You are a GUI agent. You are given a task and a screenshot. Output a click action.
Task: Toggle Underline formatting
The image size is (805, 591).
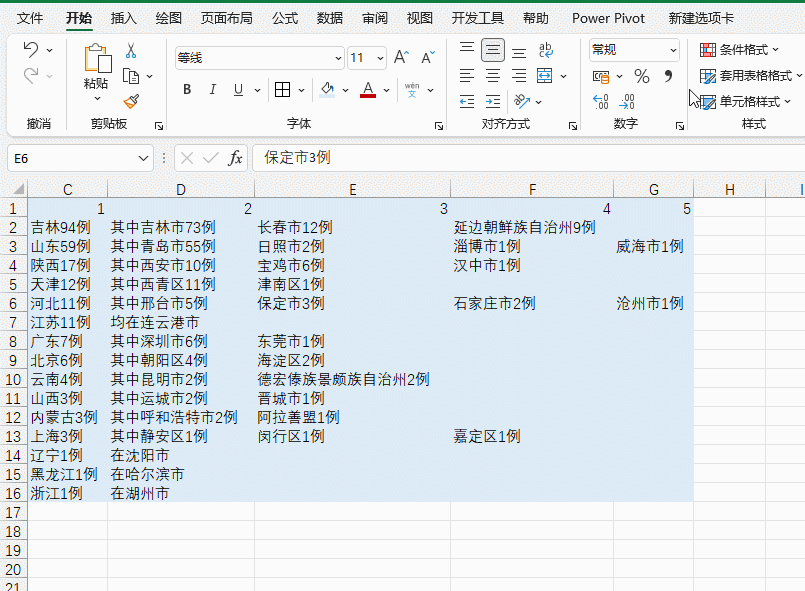tap(238, 89)
